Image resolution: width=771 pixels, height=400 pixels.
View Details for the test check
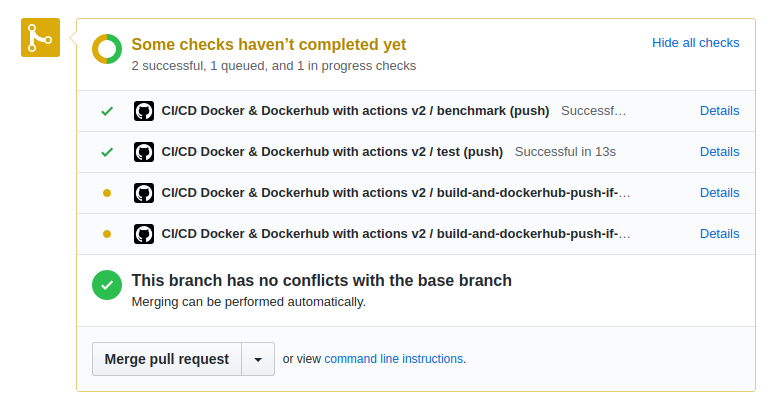(719, 152)
